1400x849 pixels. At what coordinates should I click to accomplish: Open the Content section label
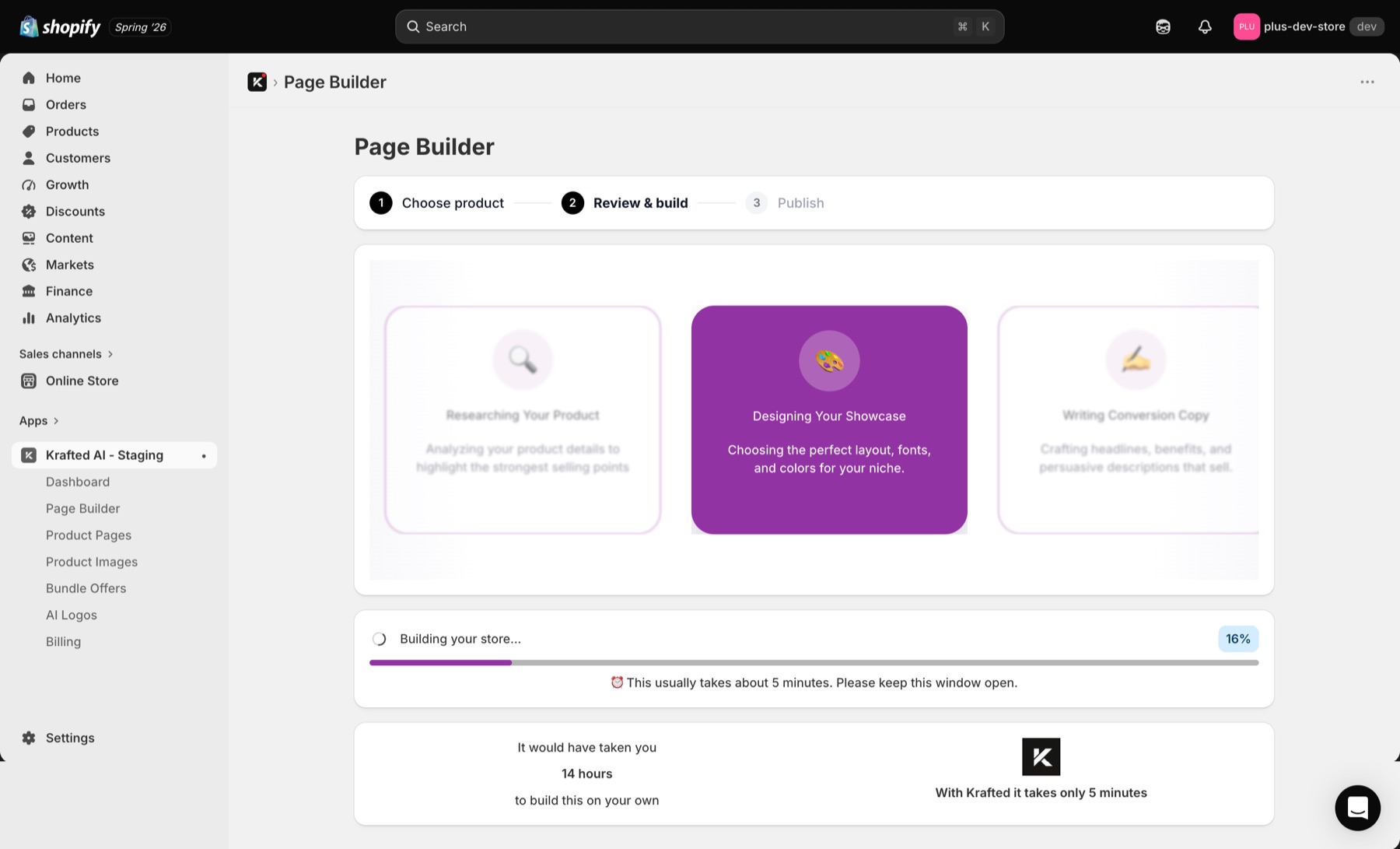[69, 238]
